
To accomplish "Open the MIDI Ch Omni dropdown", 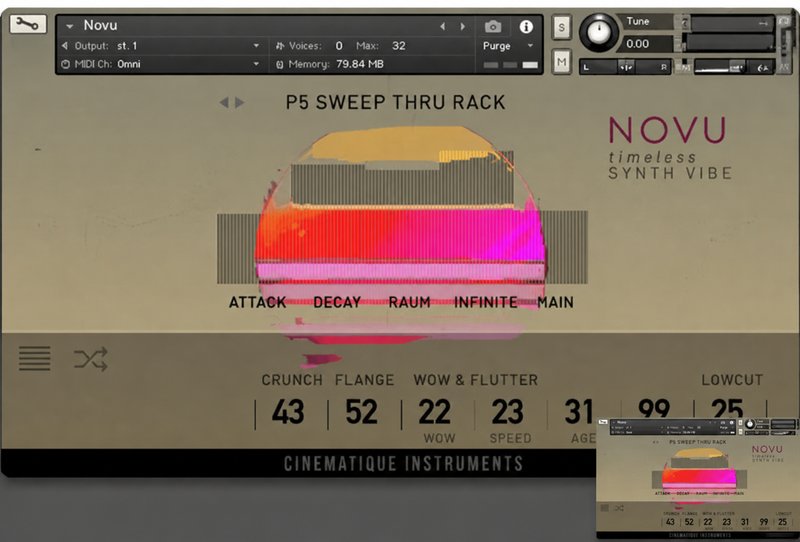I will click(x=256, y=64).
